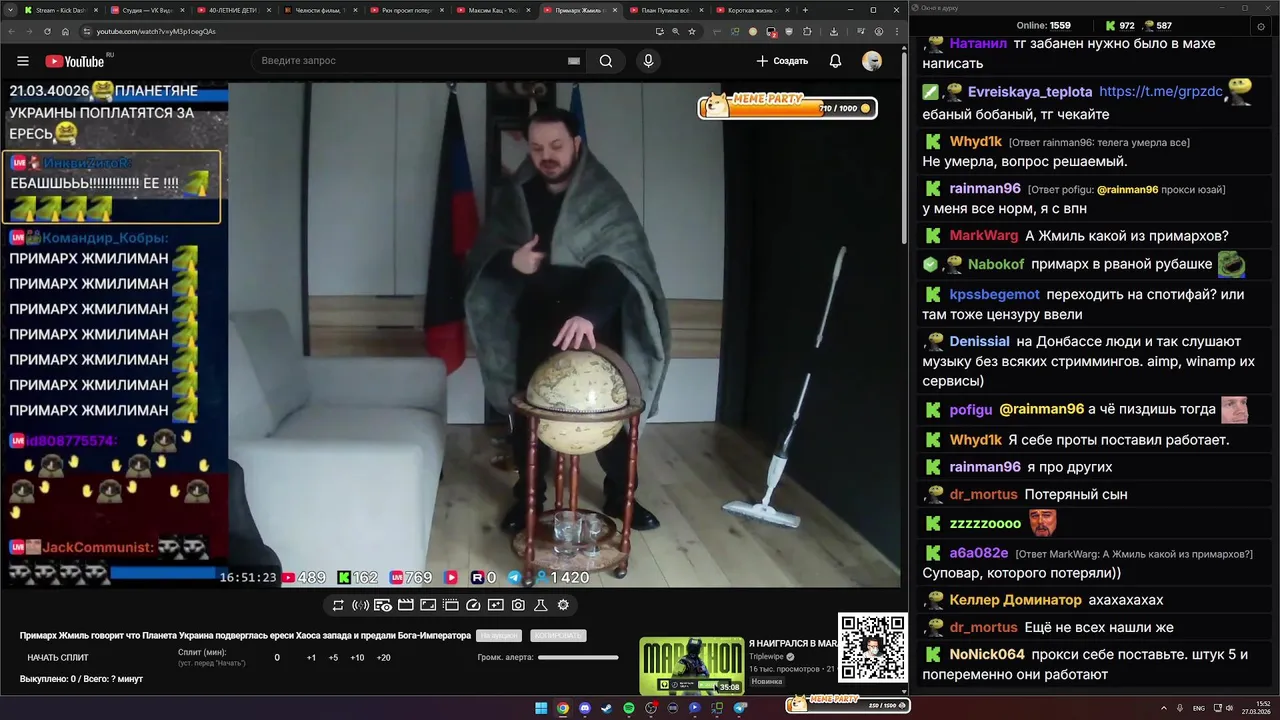Click the speedometer icon below the video
This screenshot has height=720, width=1280.
click(474, 605)
